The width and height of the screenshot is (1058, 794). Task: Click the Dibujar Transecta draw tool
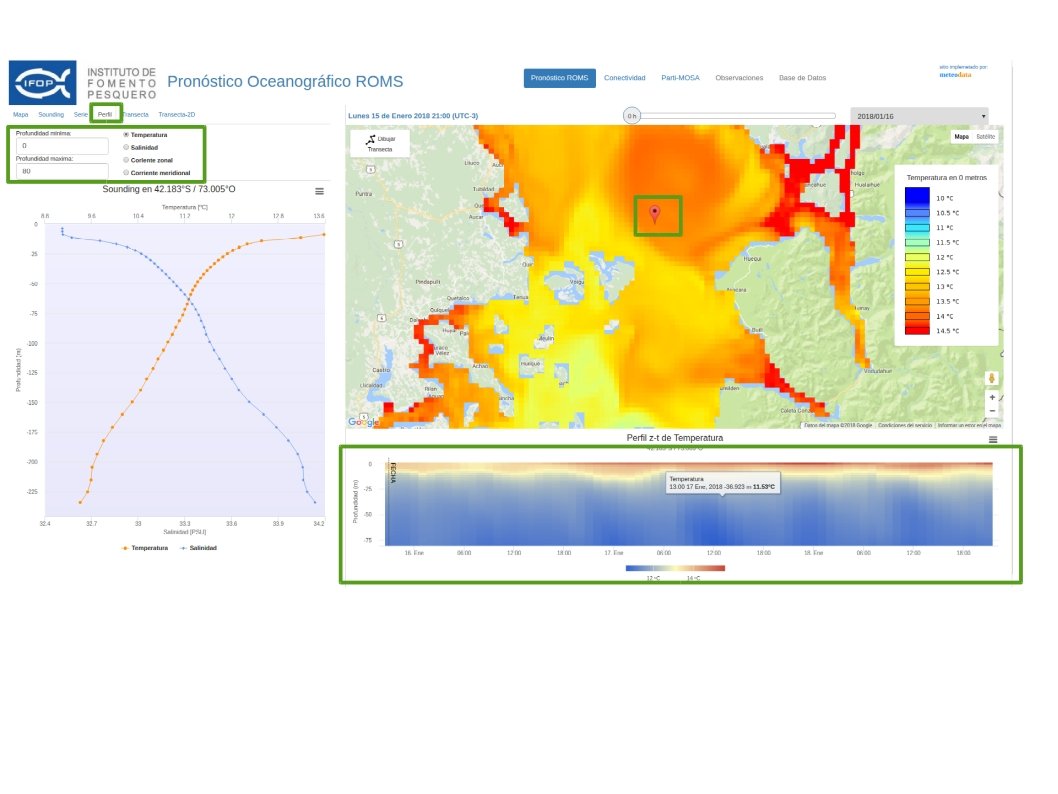[x=380, y=143]
